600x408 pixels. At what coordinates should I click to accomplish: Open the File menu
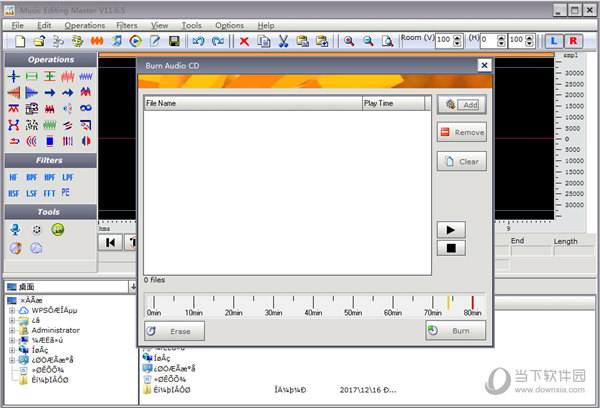click(18, 25)
